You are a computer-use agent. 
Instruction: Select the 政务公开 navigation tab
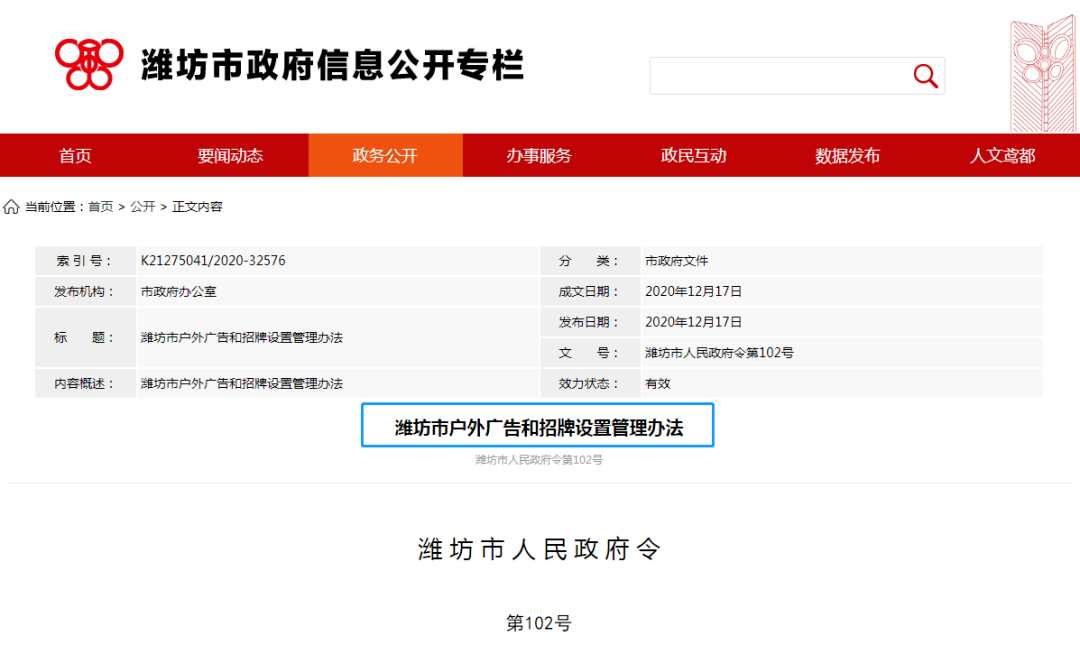(385, 156)
